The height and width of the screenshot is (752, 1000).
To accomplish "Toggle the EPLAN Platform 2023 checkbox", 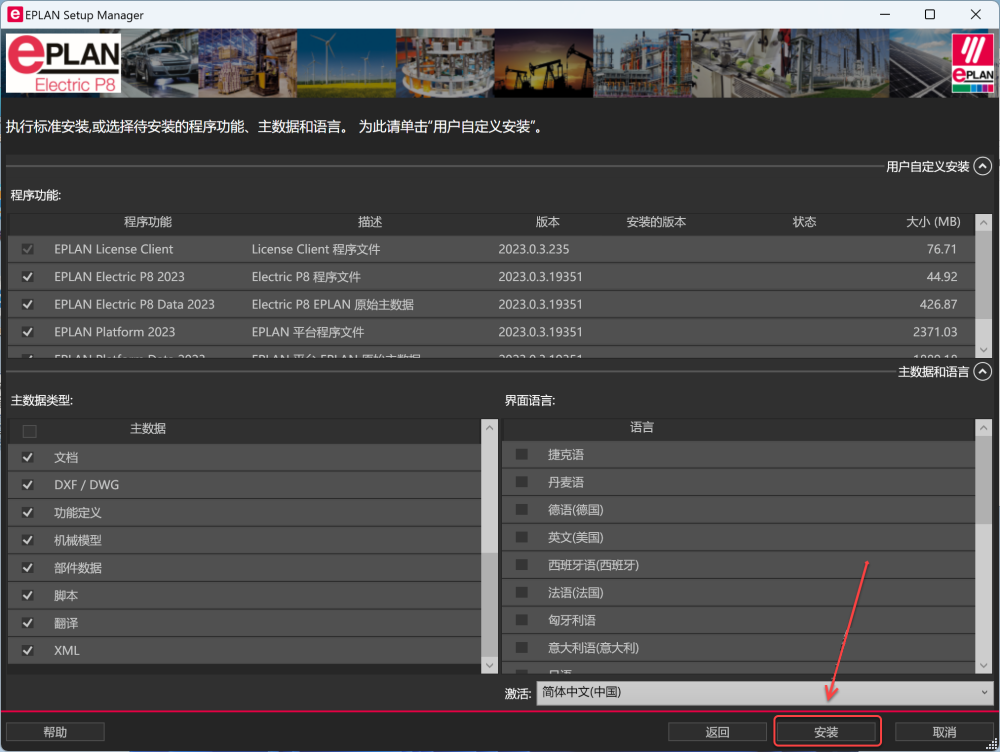I will click(x=27, y=331).
